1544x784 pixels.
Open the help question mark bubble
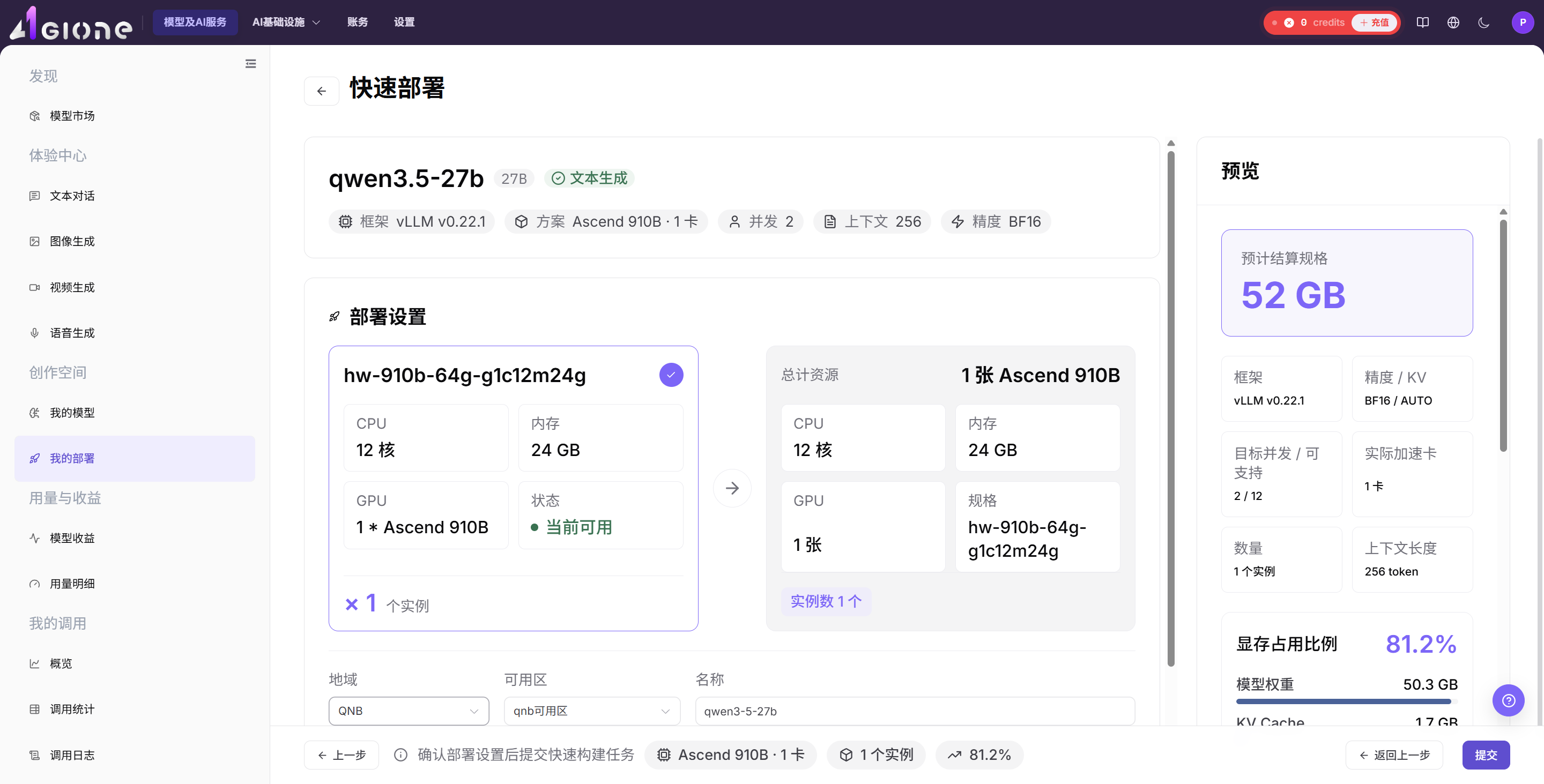point(1508,699)
